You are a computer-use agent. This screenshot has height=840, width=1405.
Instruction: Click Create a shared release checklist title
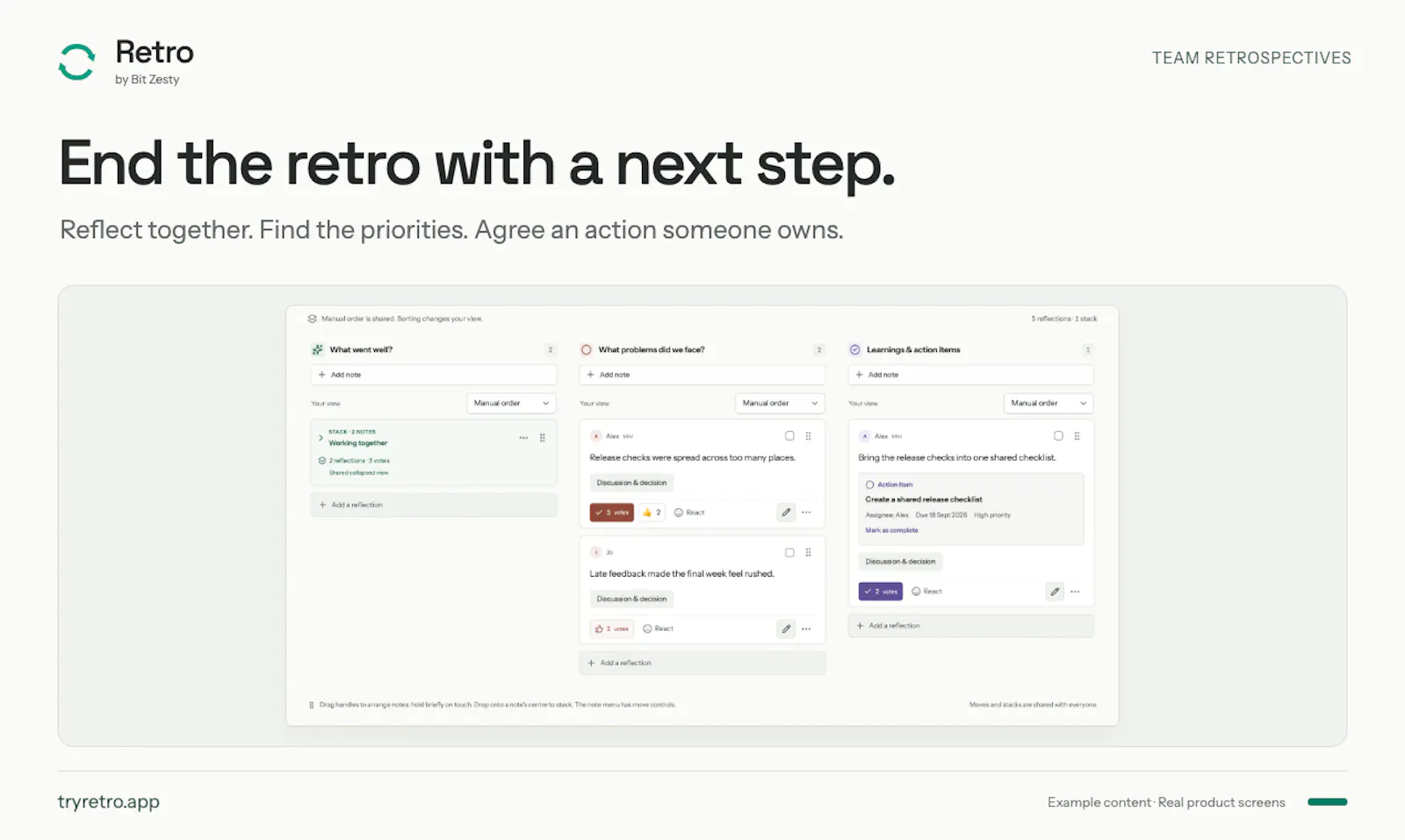[x=924, y=499]
